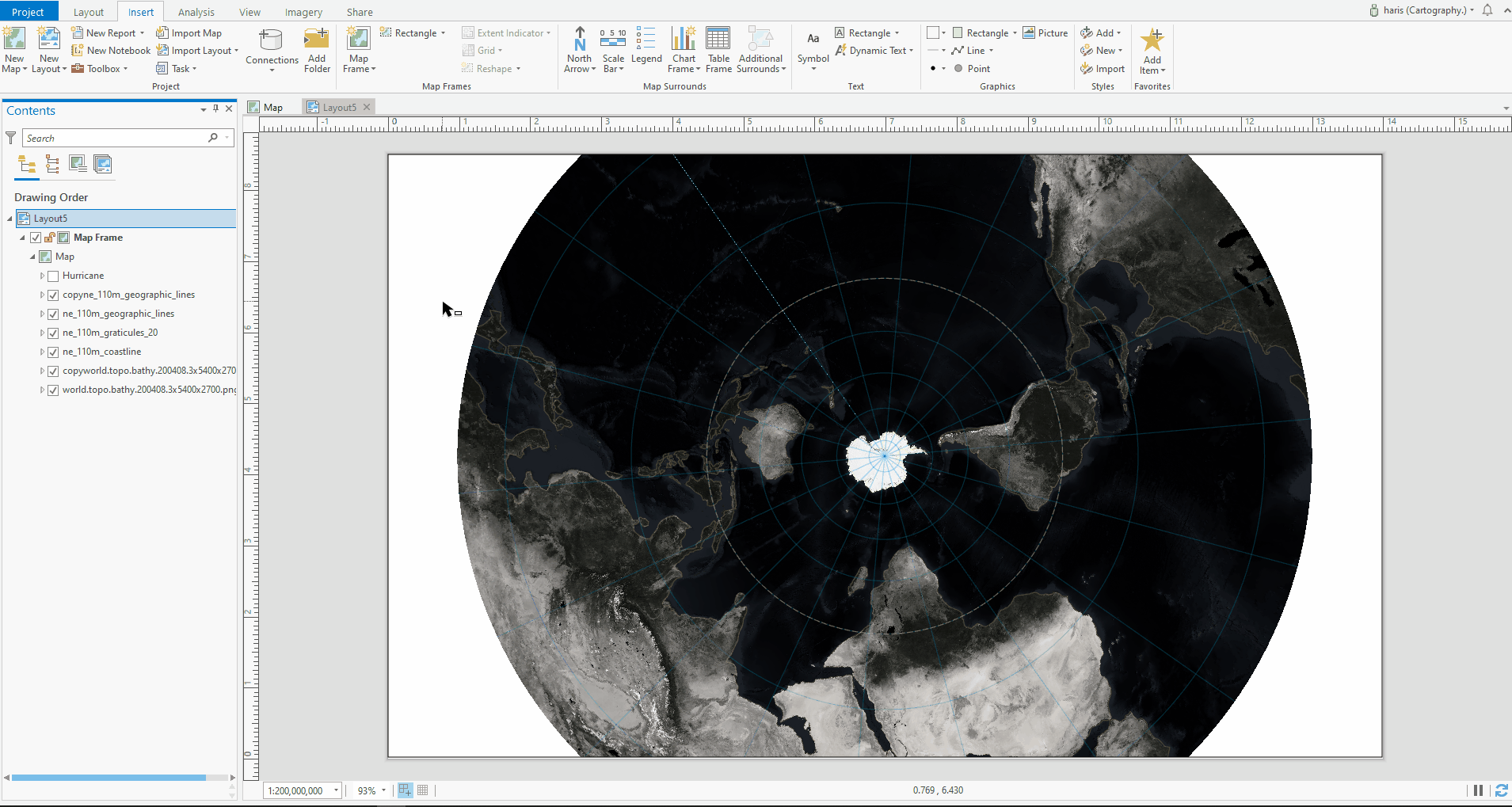Click Import styles button
This screenshot has width=1512, height=807.
pos(1103,68)
